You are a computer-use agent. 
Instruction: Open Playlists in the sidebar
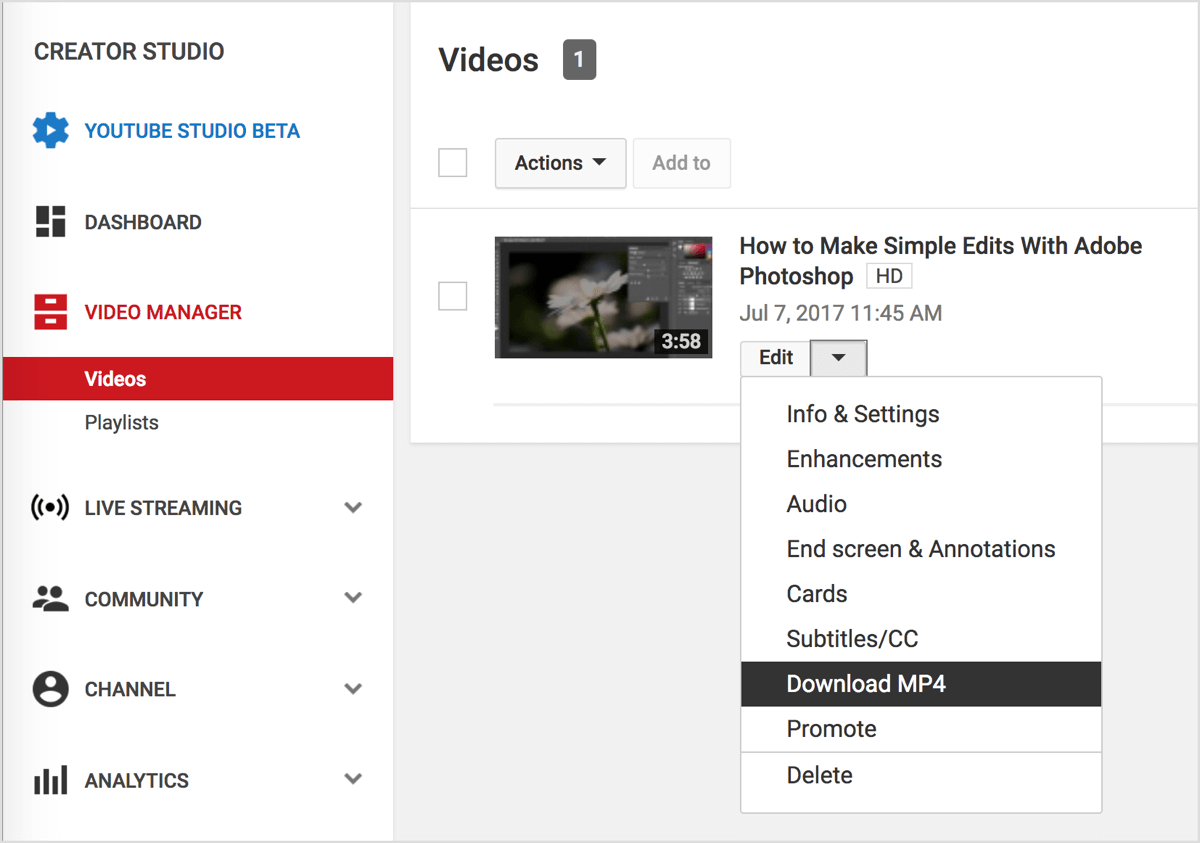coord(122,423)
